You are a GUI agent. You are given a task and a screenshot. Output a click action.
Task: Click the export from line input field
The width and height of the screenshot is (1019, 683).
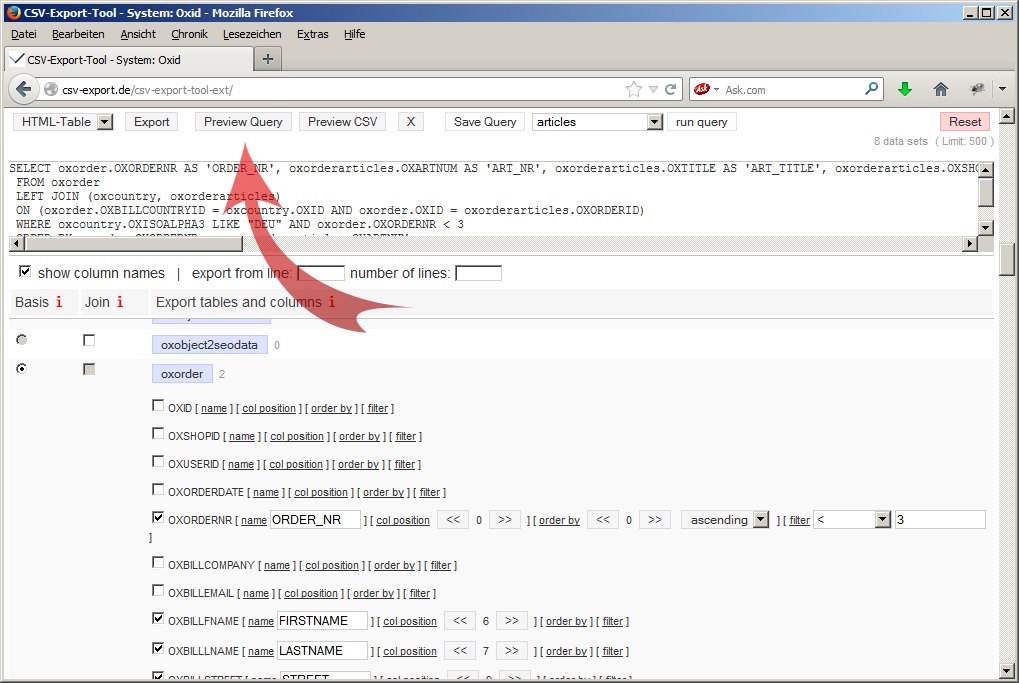pos(321,273)
